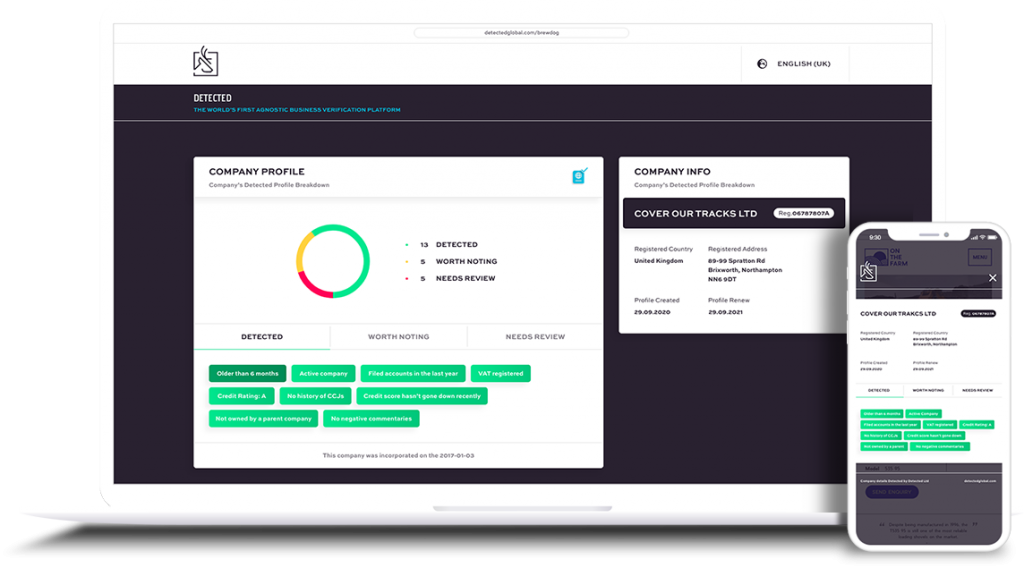Click the 'Older than 6 months' tag on laptop
1024x568 pixels.
pos(248,373)
